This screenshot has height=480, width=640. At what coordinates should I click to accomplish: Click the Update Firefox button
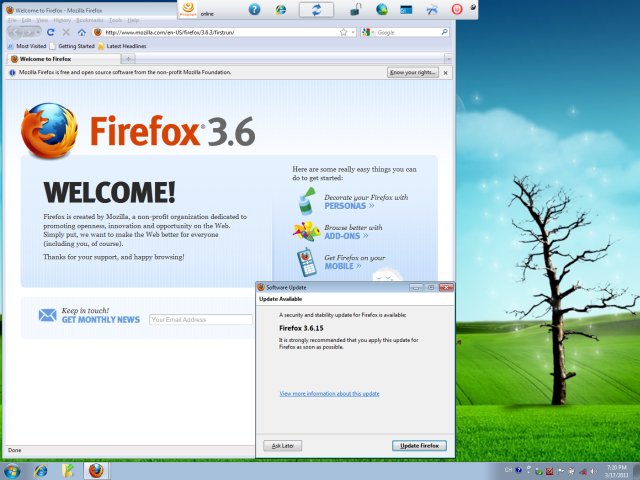coord(419,446)
